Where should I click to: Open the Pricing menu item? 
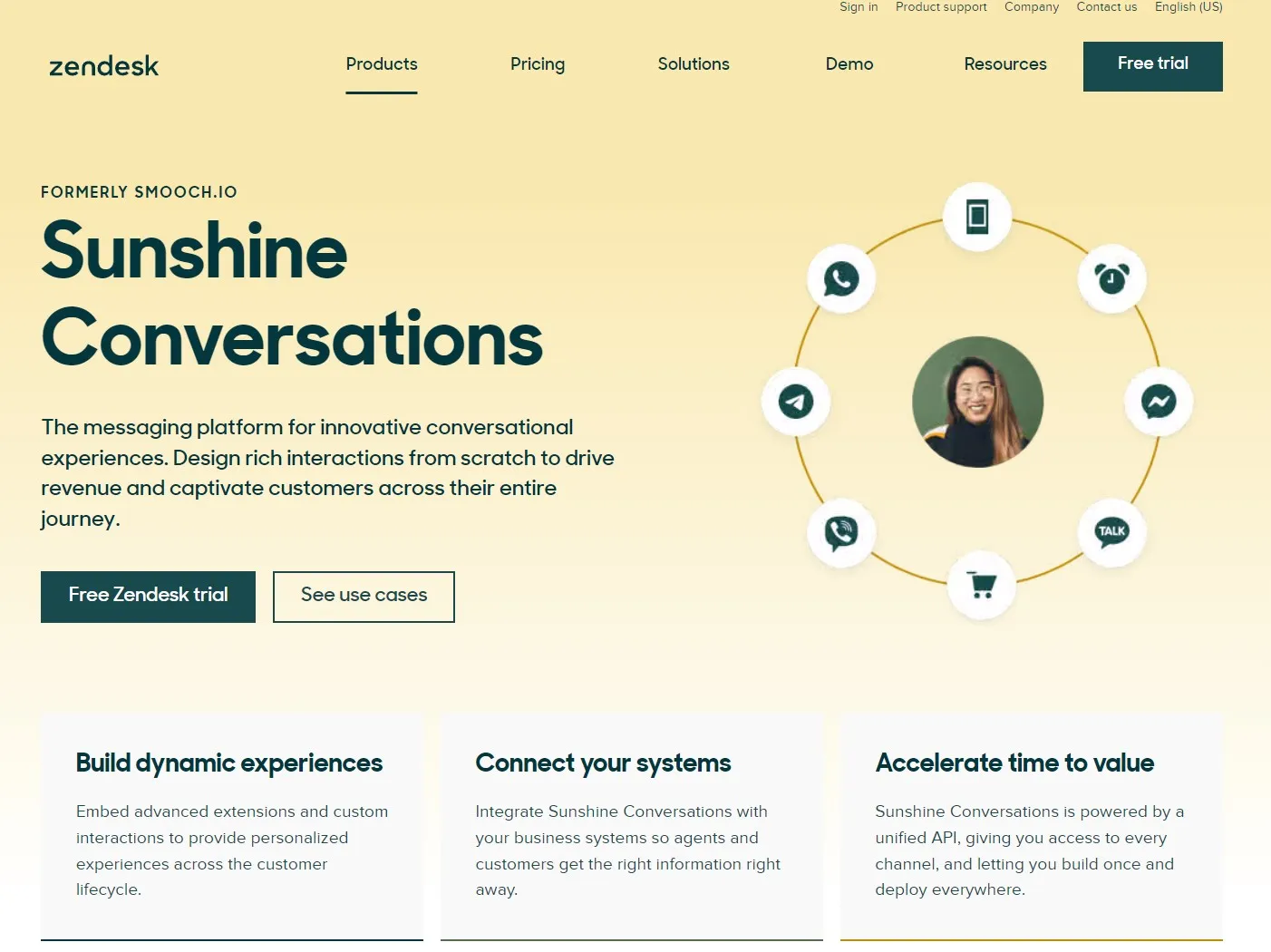(538, 64)
